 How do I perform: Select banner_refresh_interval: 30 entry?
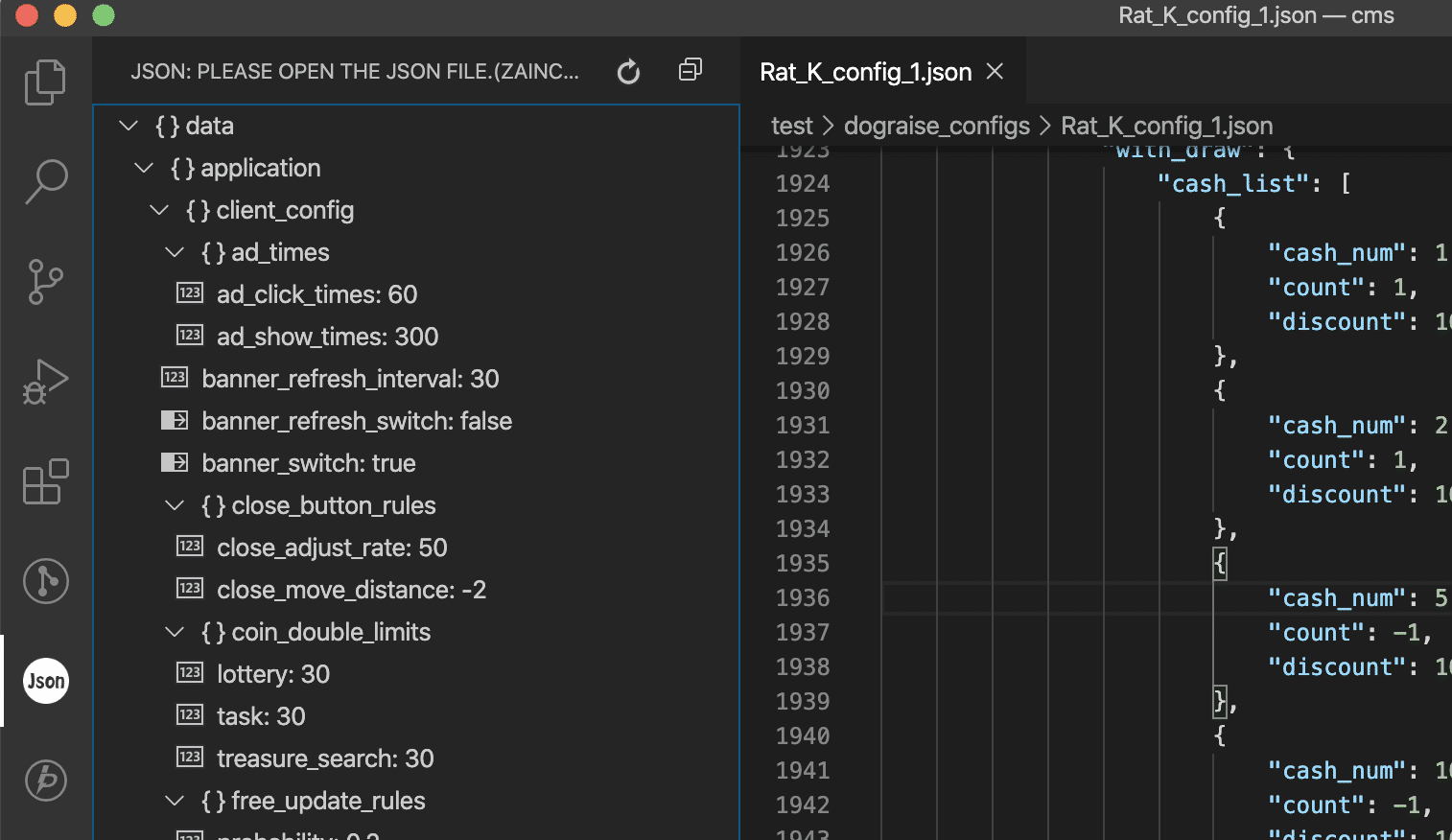coord(416,379)
